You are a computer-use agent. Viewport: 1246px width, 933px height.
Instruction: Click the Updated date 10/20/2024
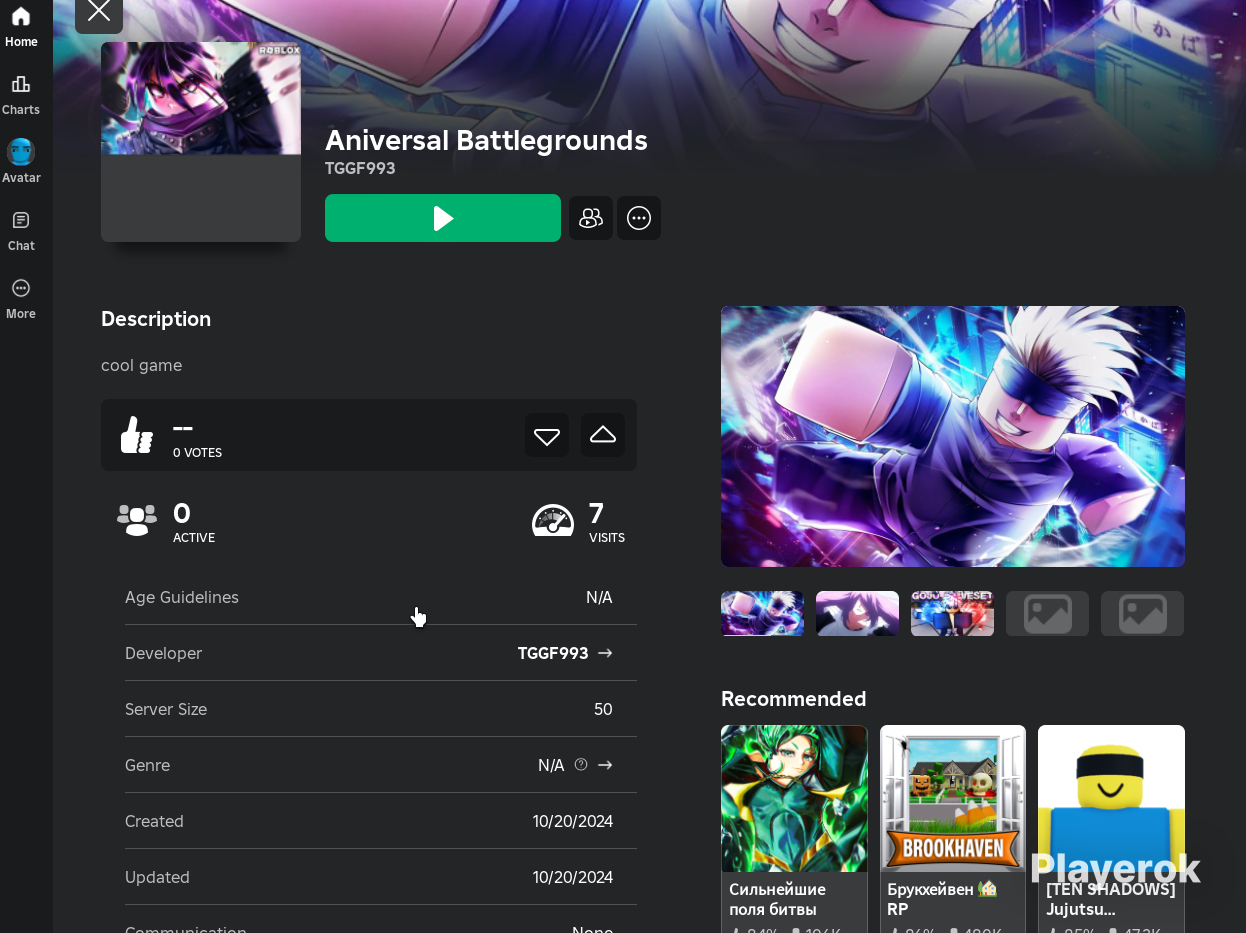[x=573, y=877]
